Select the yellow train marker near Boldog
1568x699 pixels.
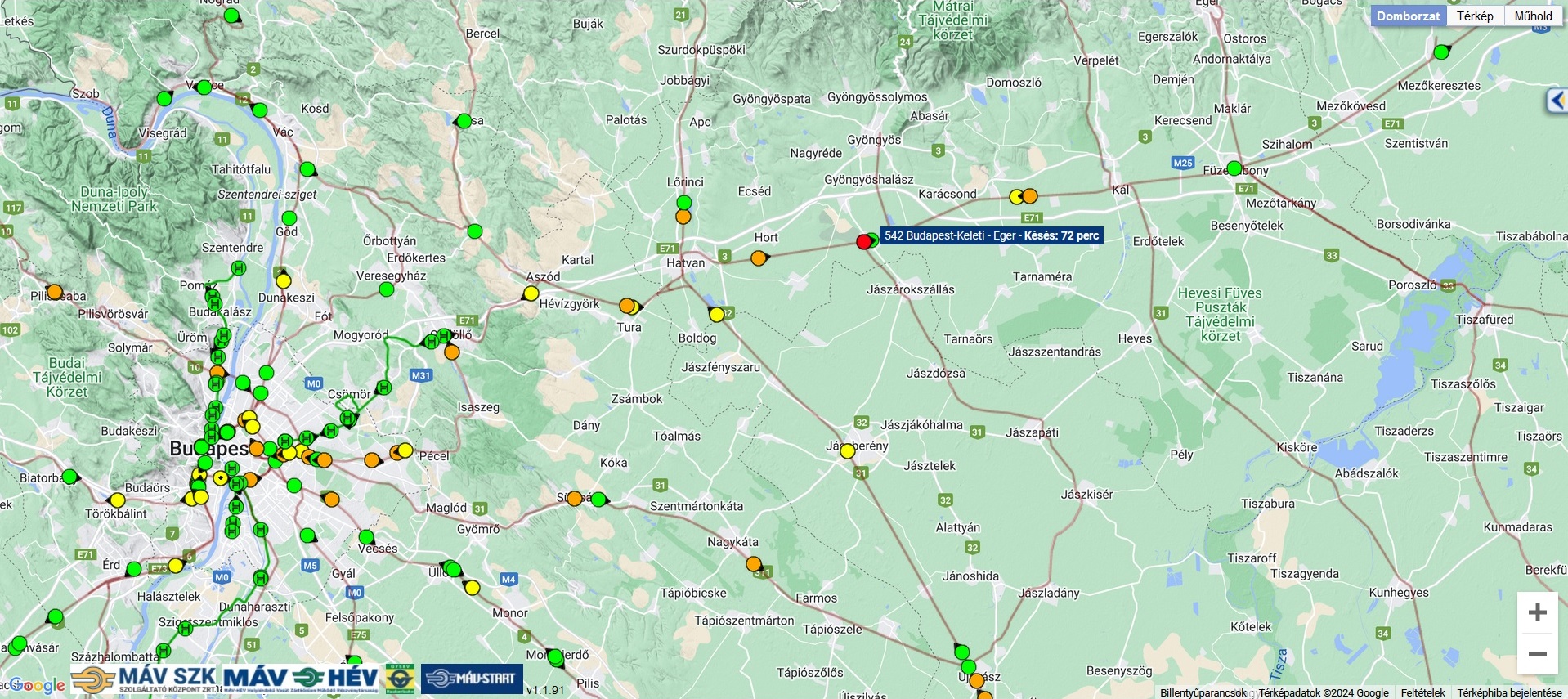(x=717, y=314)
